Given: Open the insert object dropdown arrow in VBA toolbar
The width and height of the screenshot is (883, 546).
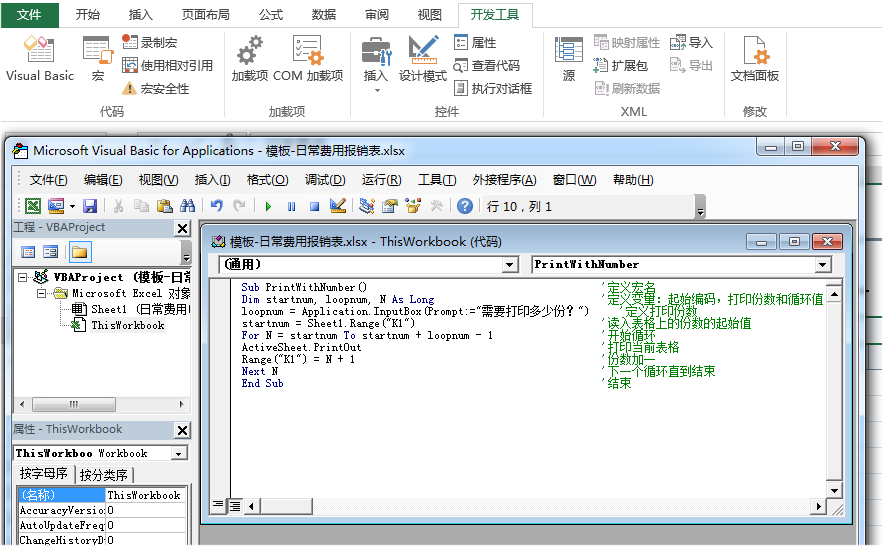Looking at the screenshot, I should pyautogui.click(x=72, y=206).
